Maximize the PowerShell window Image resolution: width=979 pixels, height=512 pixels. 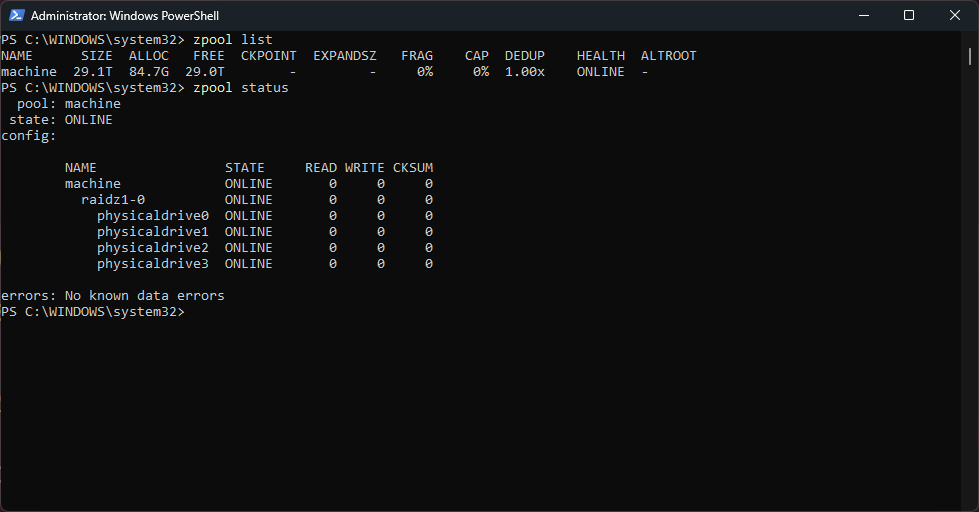[x=909, y=15]
